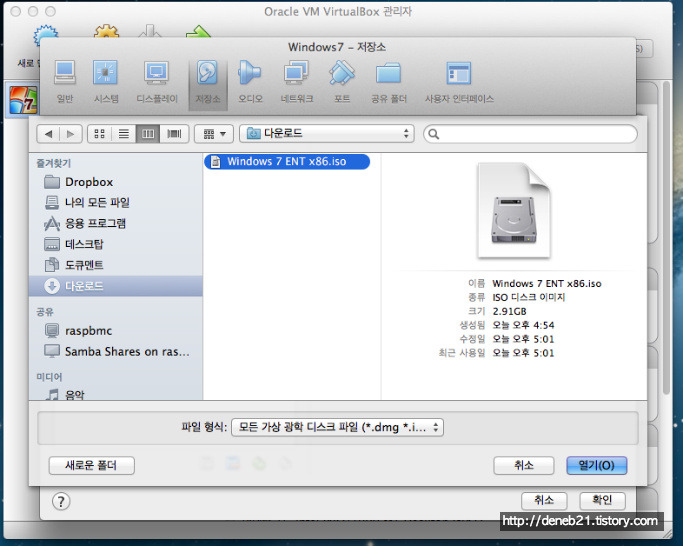The image size is (683, 546).
Task: Click 취소 in the settings window
Action: point(544,500)
